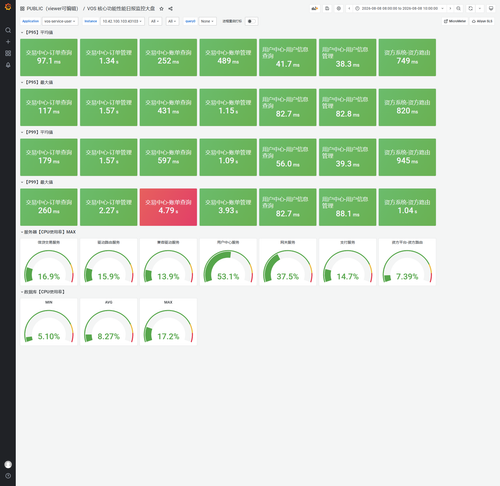
Task: Shift time range backward arrow
Action: pyautogui.click(x=349, y=8)
